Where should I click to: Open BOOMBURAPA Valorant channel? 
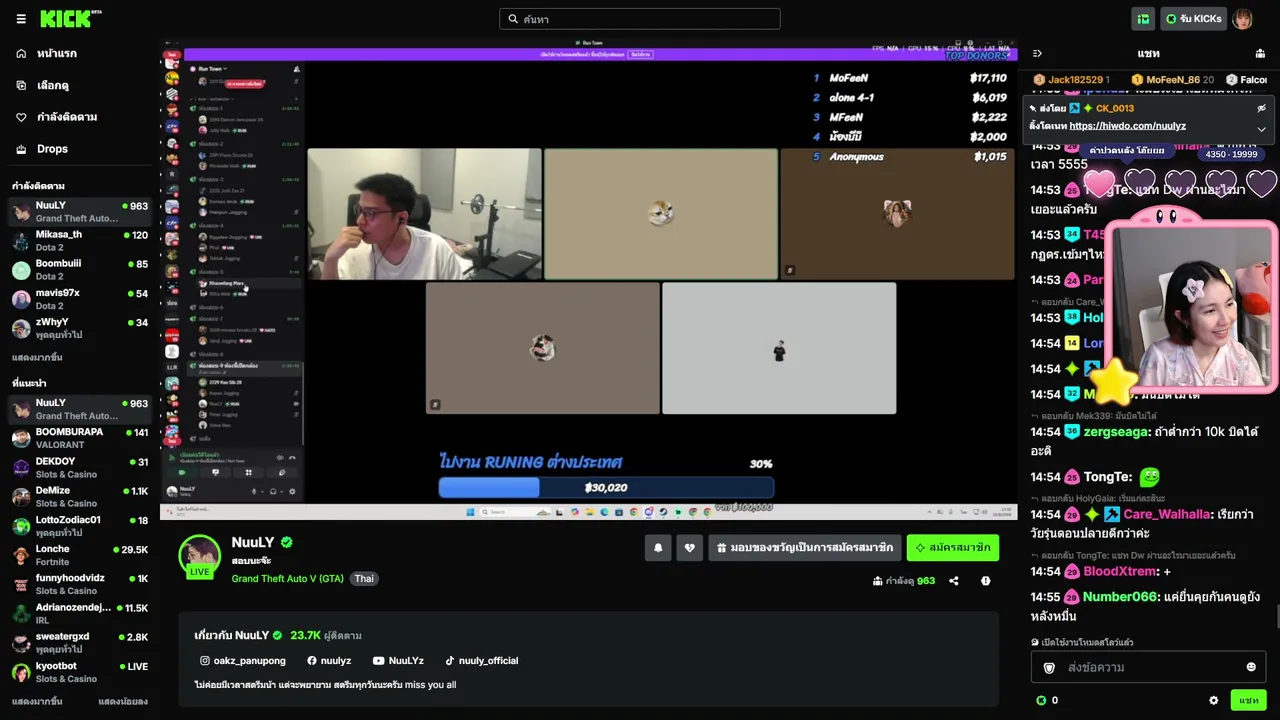[80, 438]
